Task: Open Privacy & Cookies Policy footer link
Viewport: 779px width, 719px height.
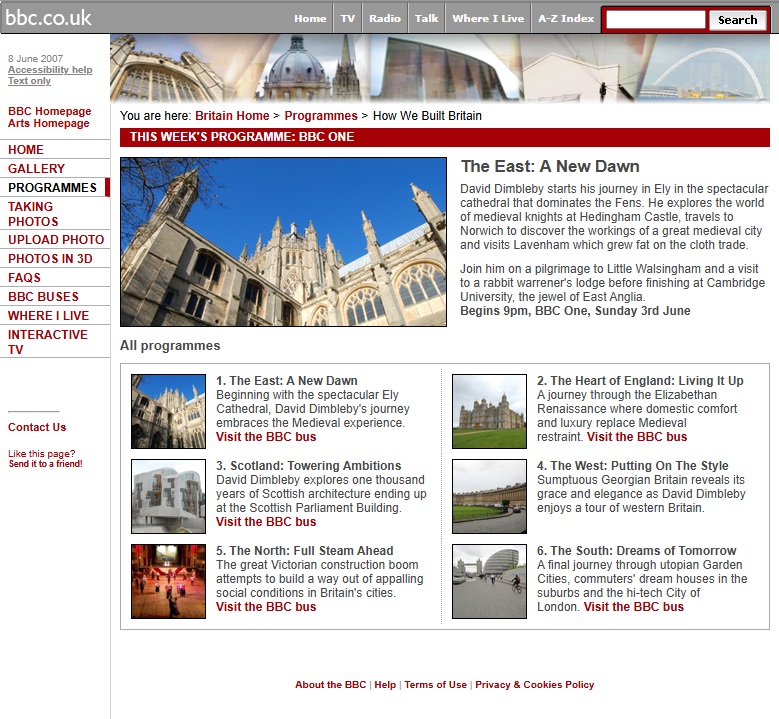Action: click(x=534, y=685)
